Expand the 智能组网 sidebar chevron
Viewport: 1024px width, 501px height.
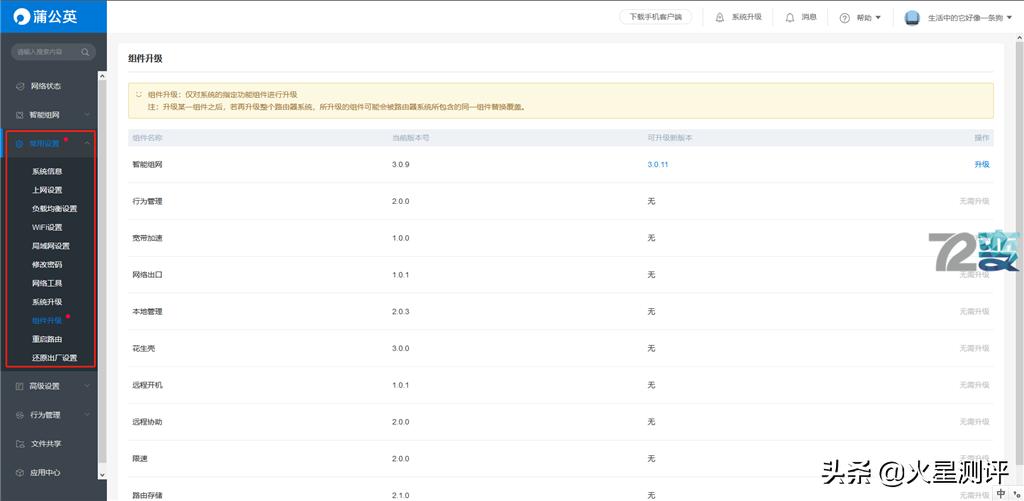[x=88, y=115]
